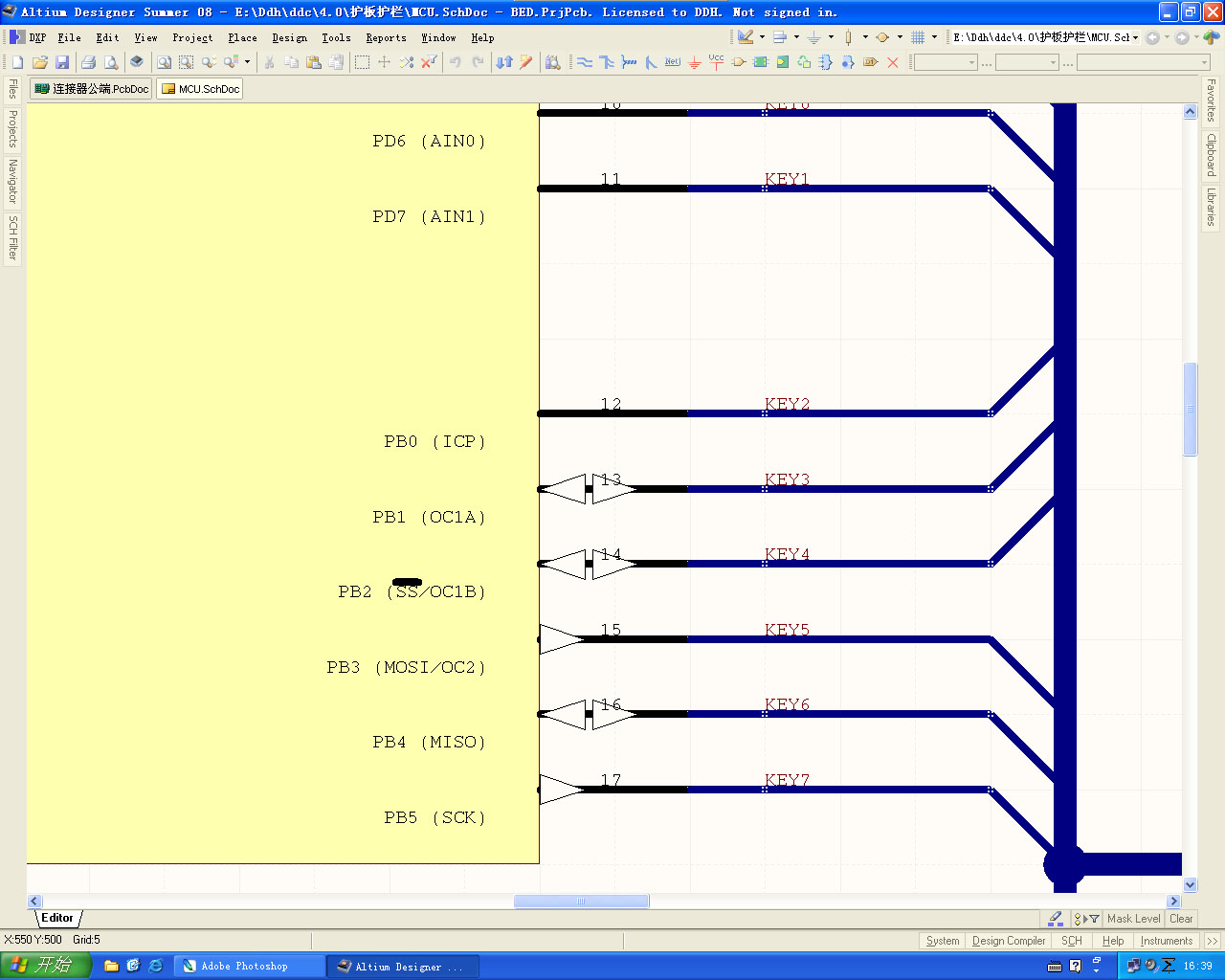Select the Editor tab at bottom
The image size is (1225, 980).
(57, 918)
